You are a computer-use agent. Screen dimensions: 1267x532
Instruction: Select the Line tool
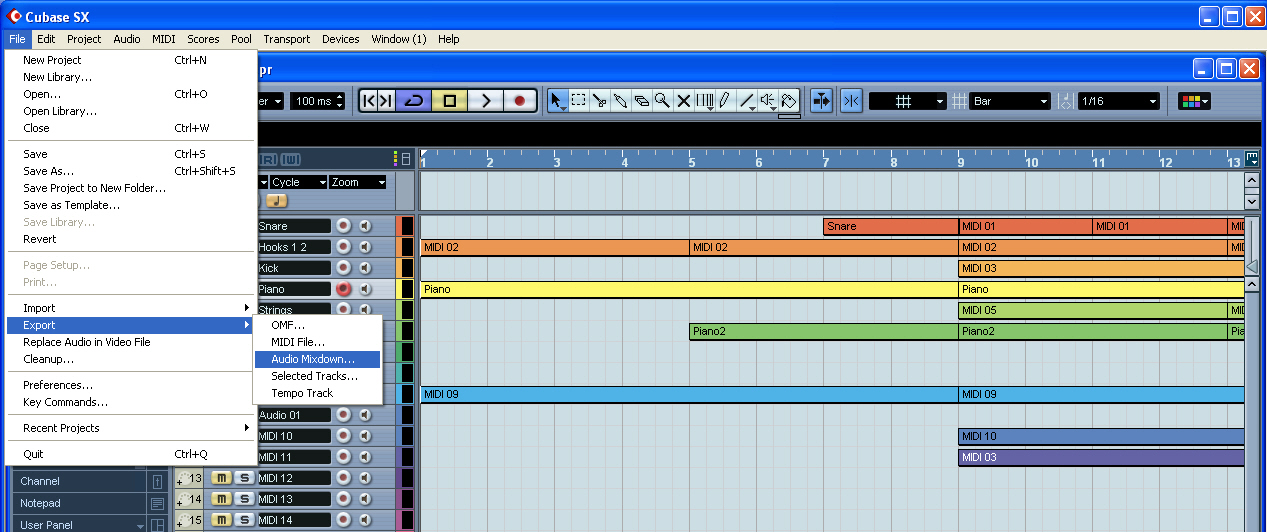(746, 101)
